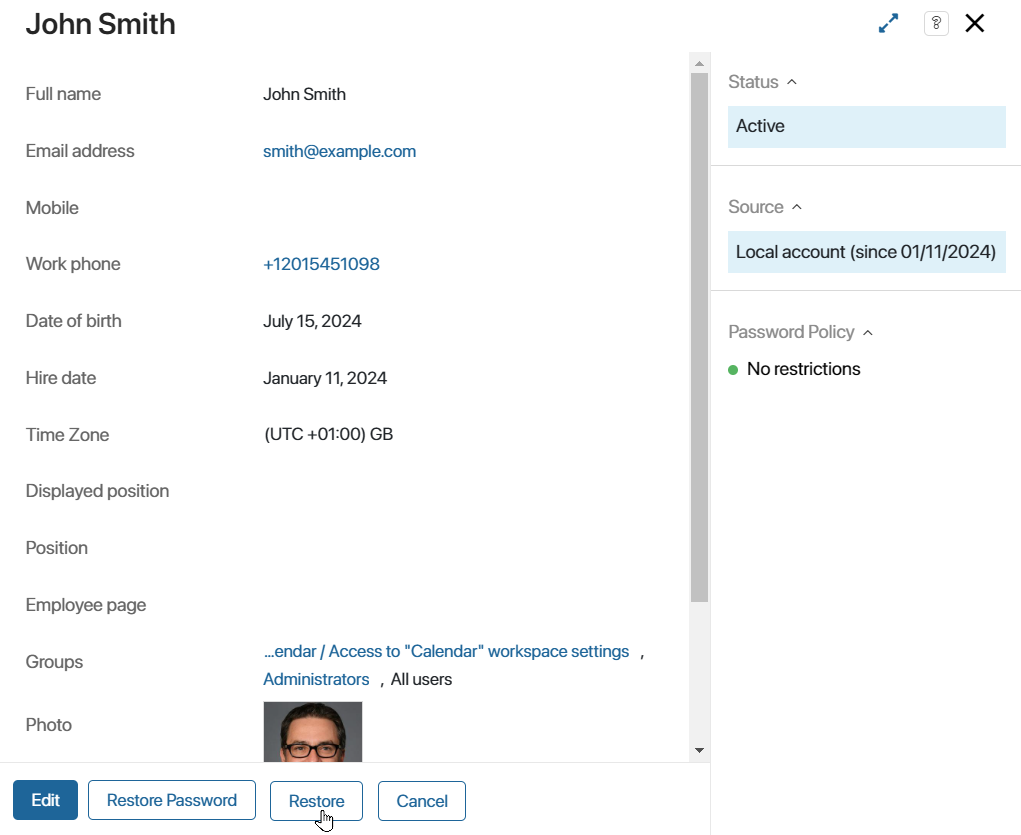Open the help question mark icon
Viewport: 1021px width, 835px height.
coord(936,23)
